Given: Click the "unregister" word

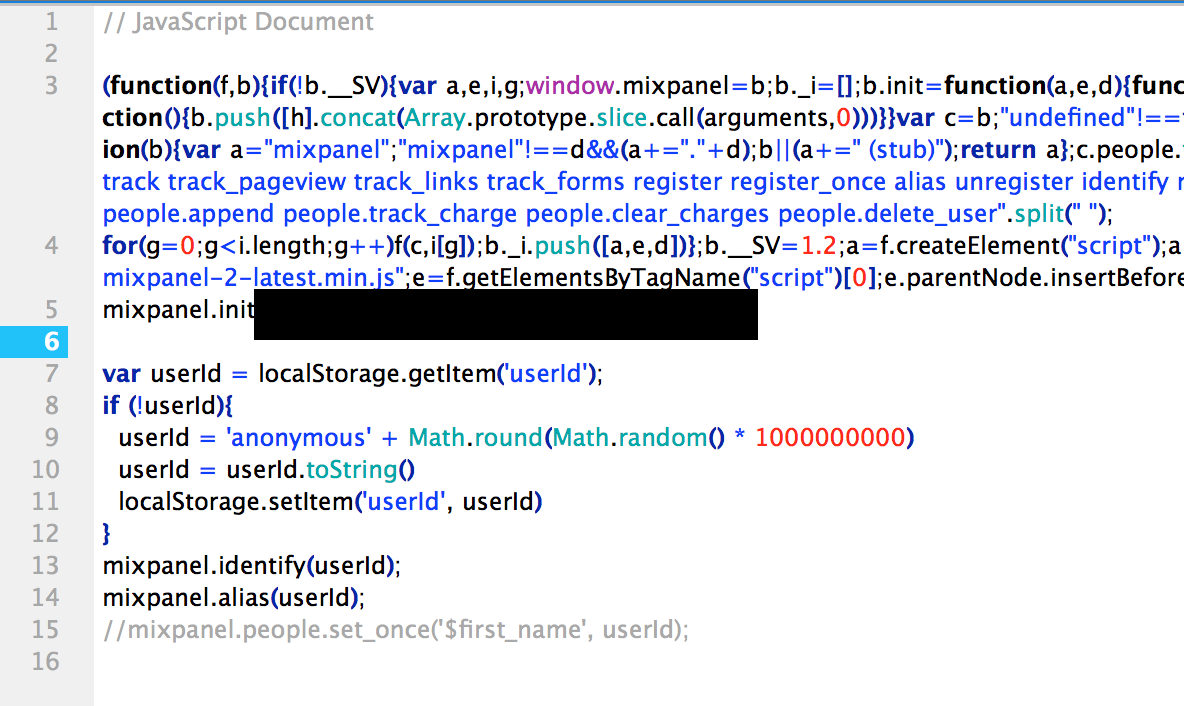Looking at the screenshot, I should click(x=1014, y=182).
